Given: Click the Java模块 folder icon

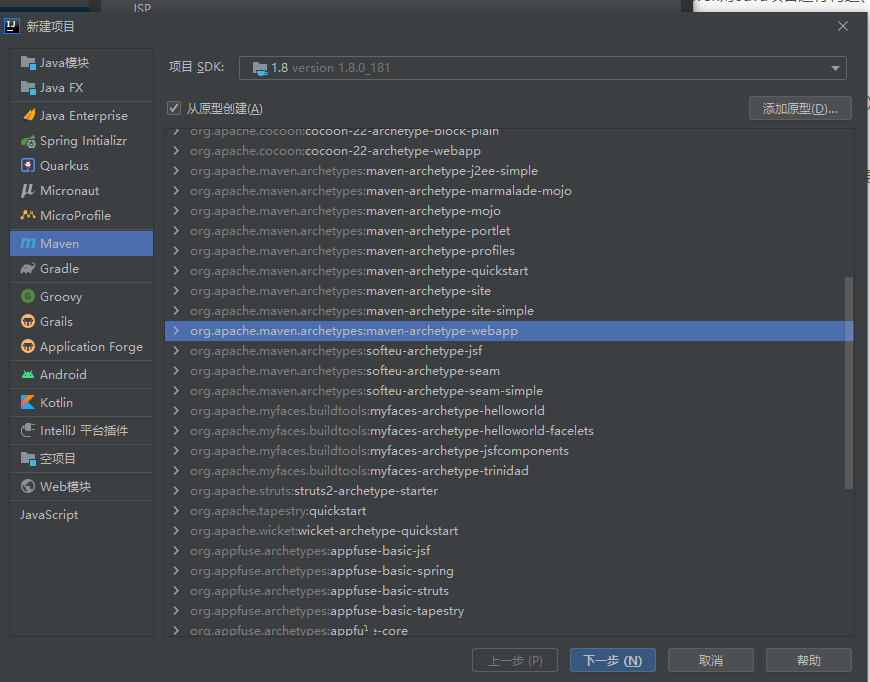Looking at the screenshot, I should click(28, 62).
